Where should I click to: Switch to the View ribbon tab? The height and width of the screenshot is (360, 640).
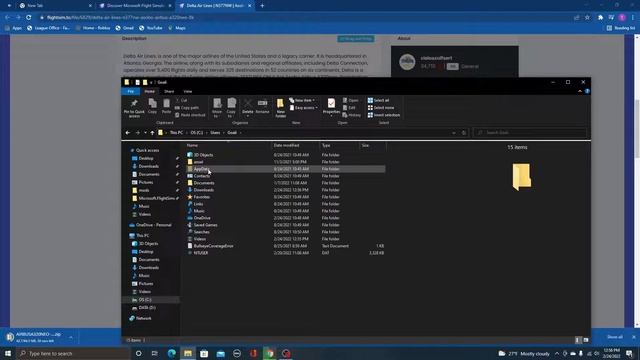[x=187, y=91]
